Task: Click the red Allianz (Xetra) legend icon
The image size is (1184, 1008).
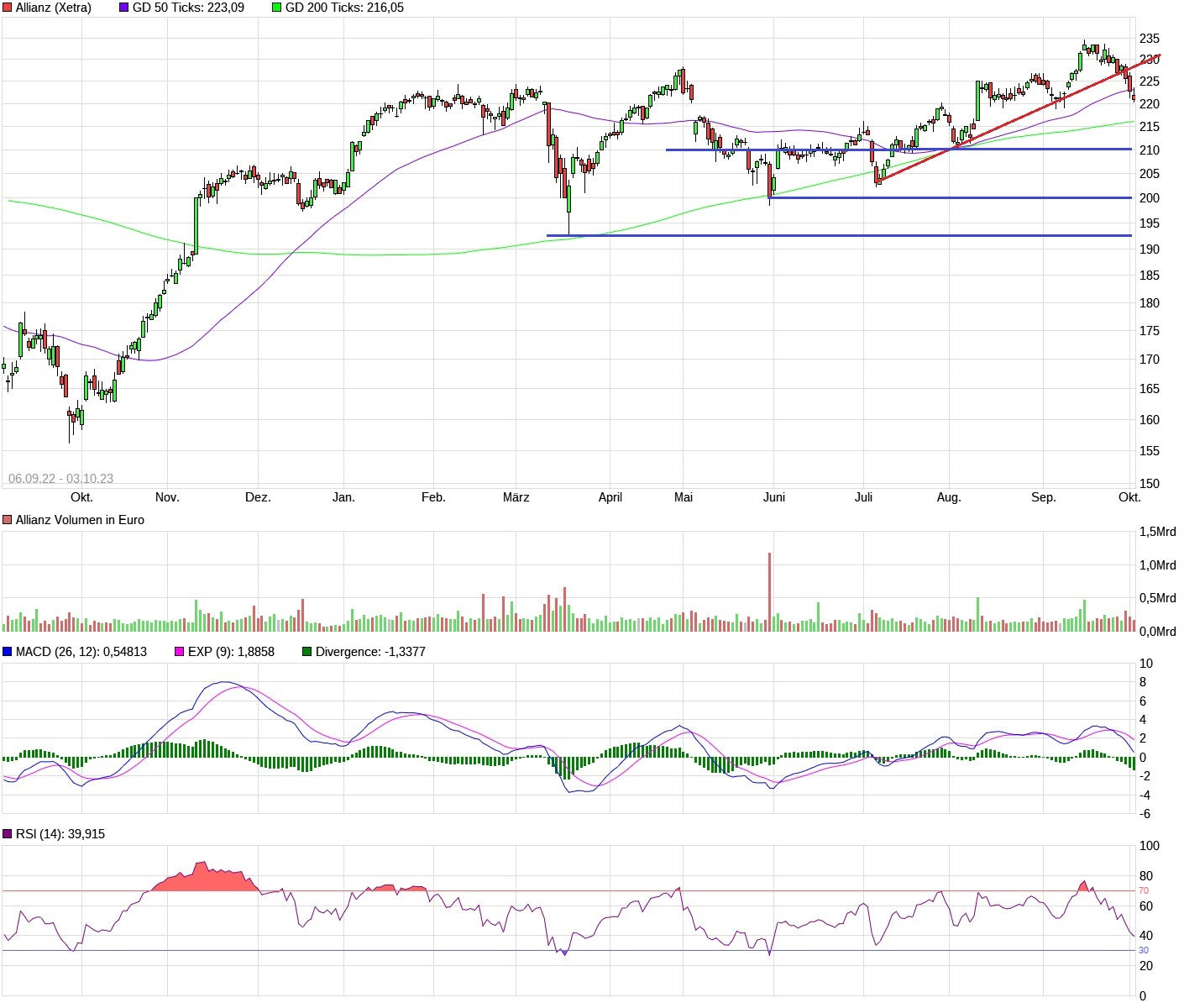Action: click(x=7, y=7)
